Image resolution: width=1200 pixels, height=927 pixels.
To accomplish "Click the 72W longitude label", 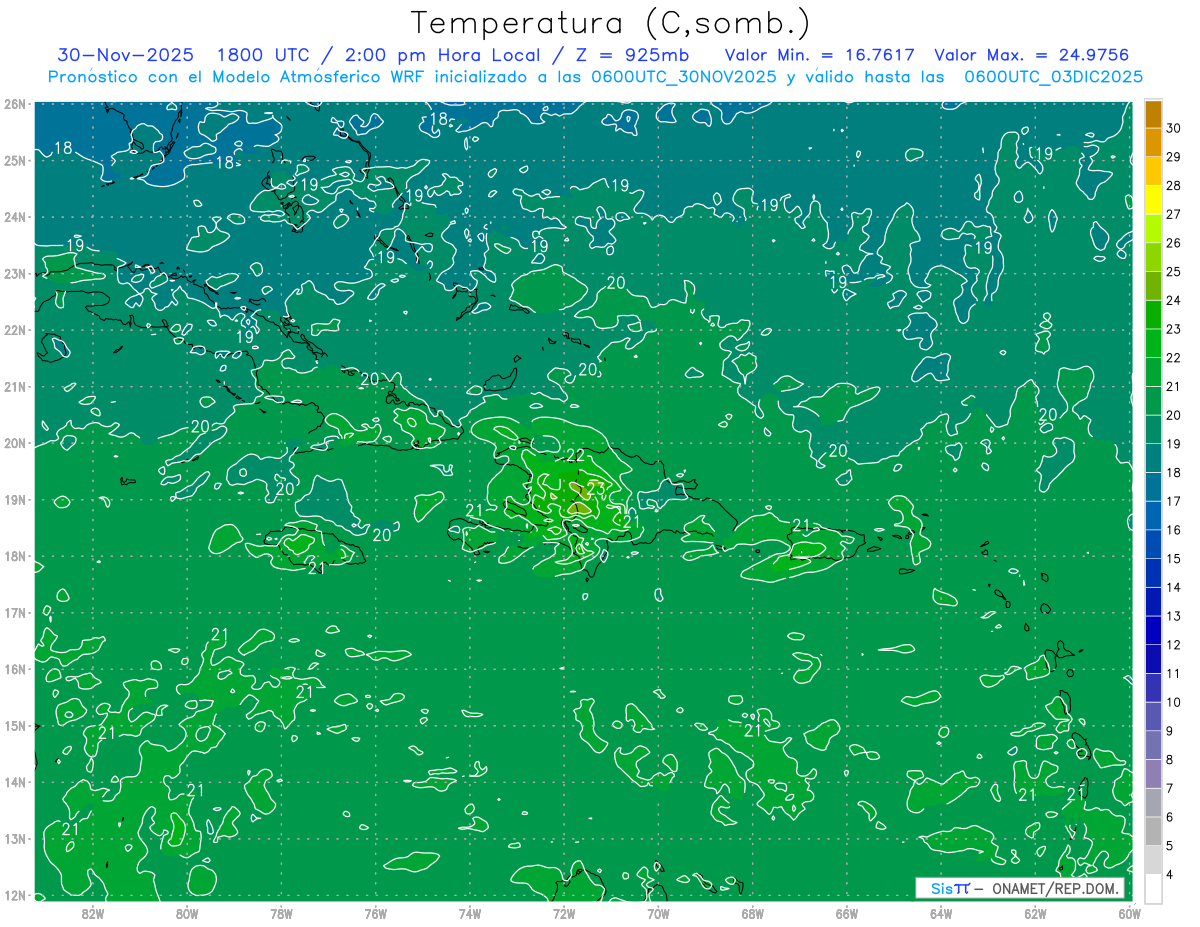I will pyautogui.click(x=564, y=912).
